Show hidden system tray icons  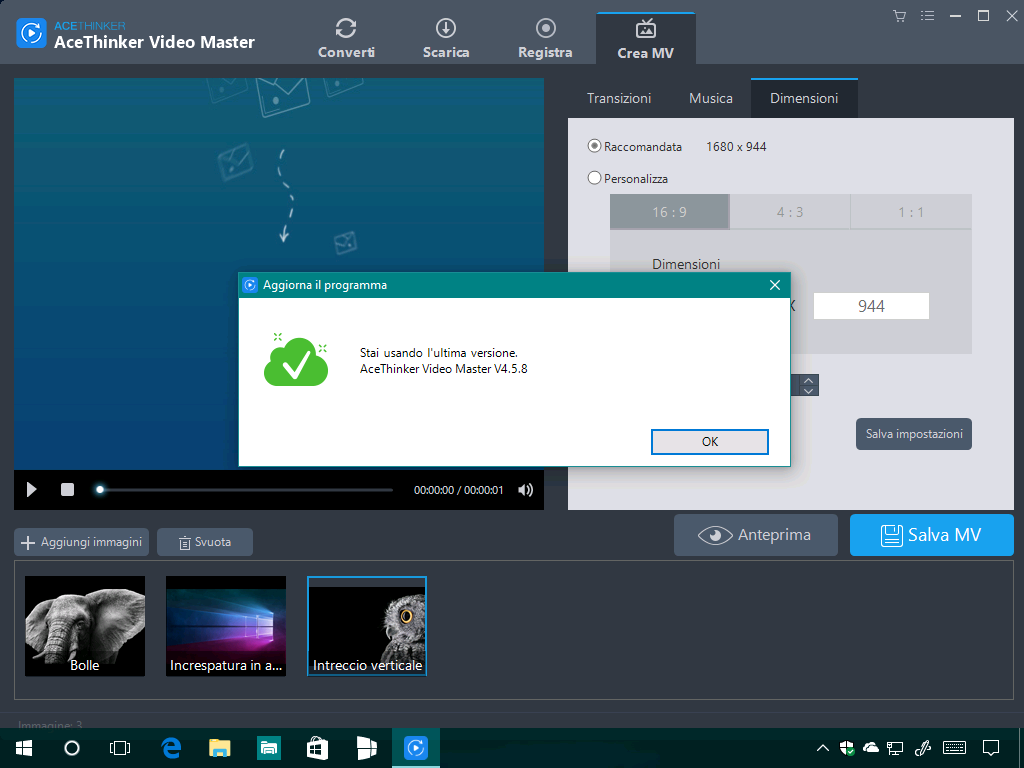(x=823, y=748)
